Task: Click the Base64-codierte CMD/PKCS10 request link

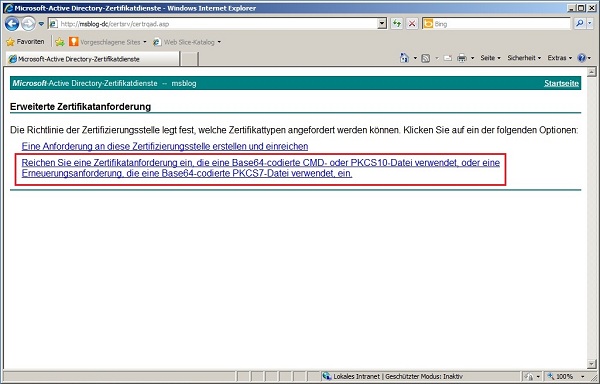Action: click(261, 168)
